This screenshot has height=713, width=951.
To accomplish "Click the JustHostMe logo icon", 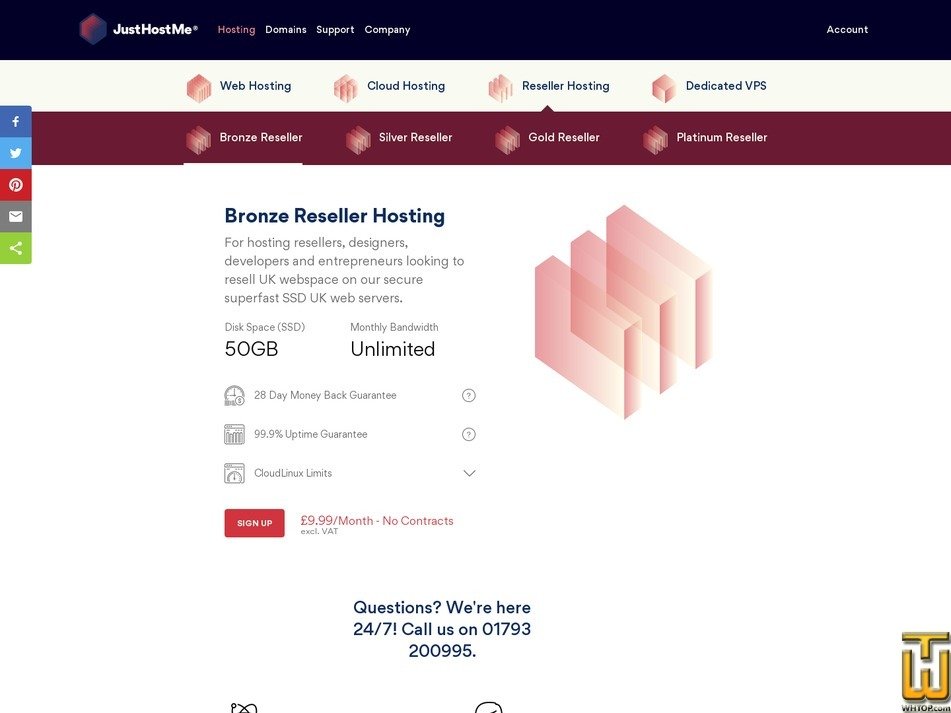I will coord(93,29).
